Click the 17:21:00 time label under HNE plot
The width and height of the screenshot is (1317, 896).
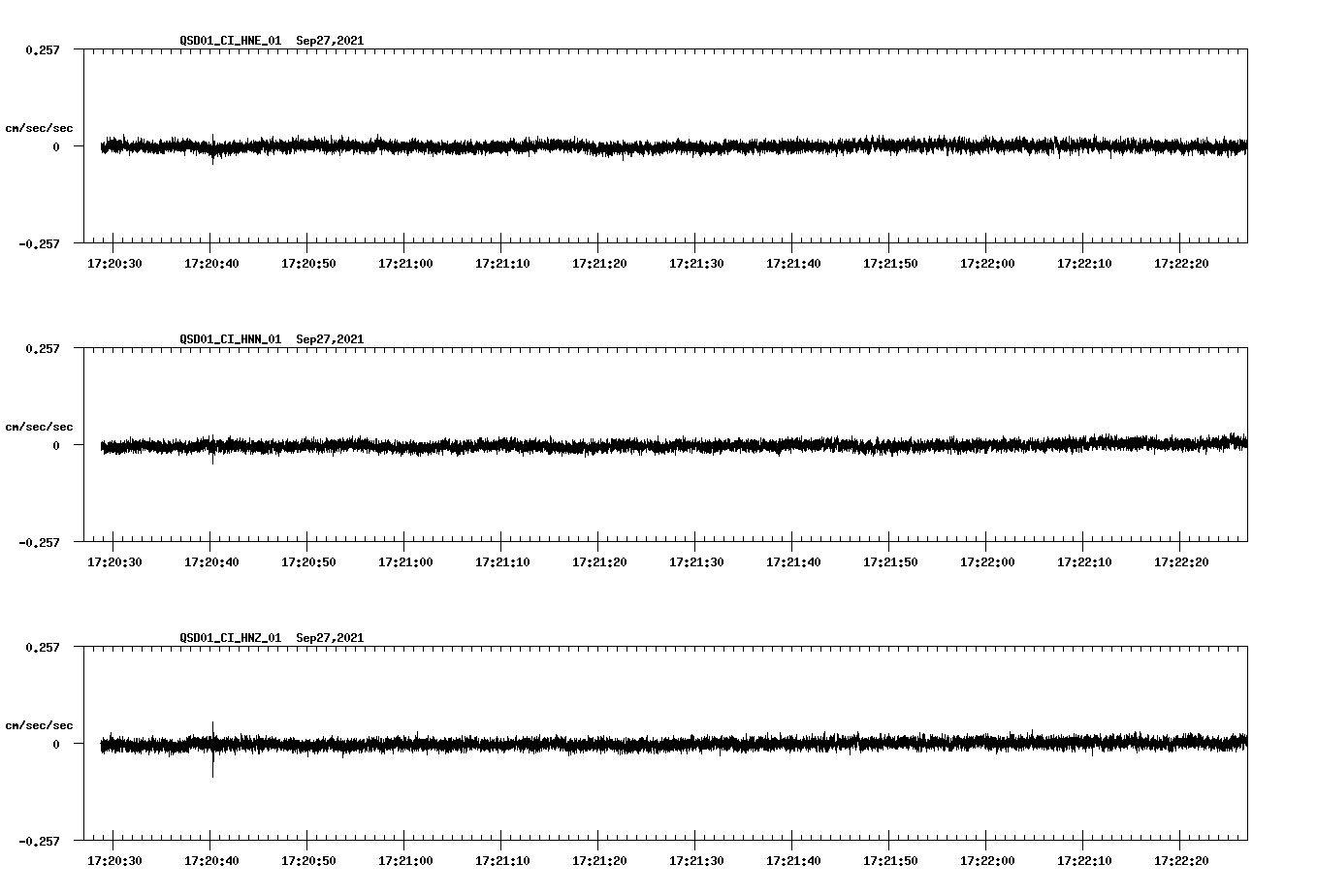point(405,264)
